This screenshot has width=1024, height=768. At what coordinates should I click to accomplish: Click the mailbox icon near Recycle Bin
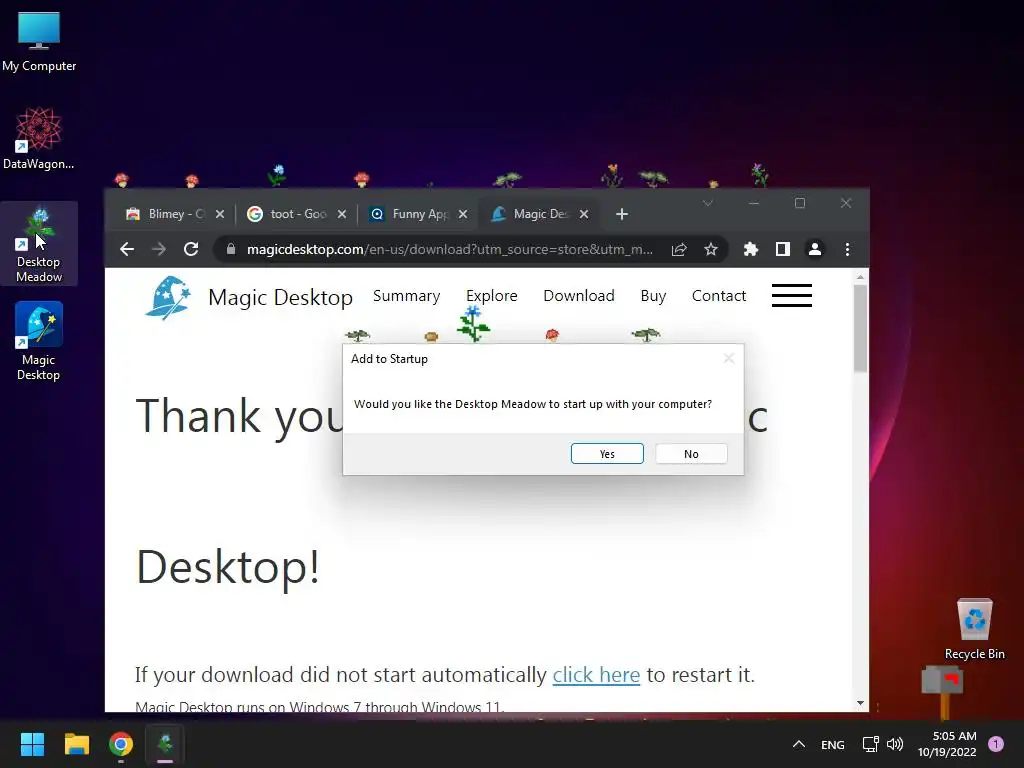tap(942, 691)
